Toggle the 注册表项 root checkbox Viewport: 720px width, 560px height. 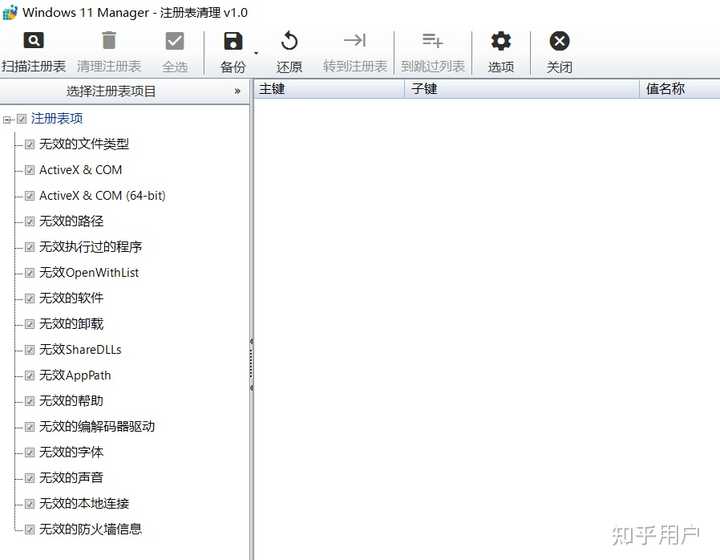[x=22, y=119]
